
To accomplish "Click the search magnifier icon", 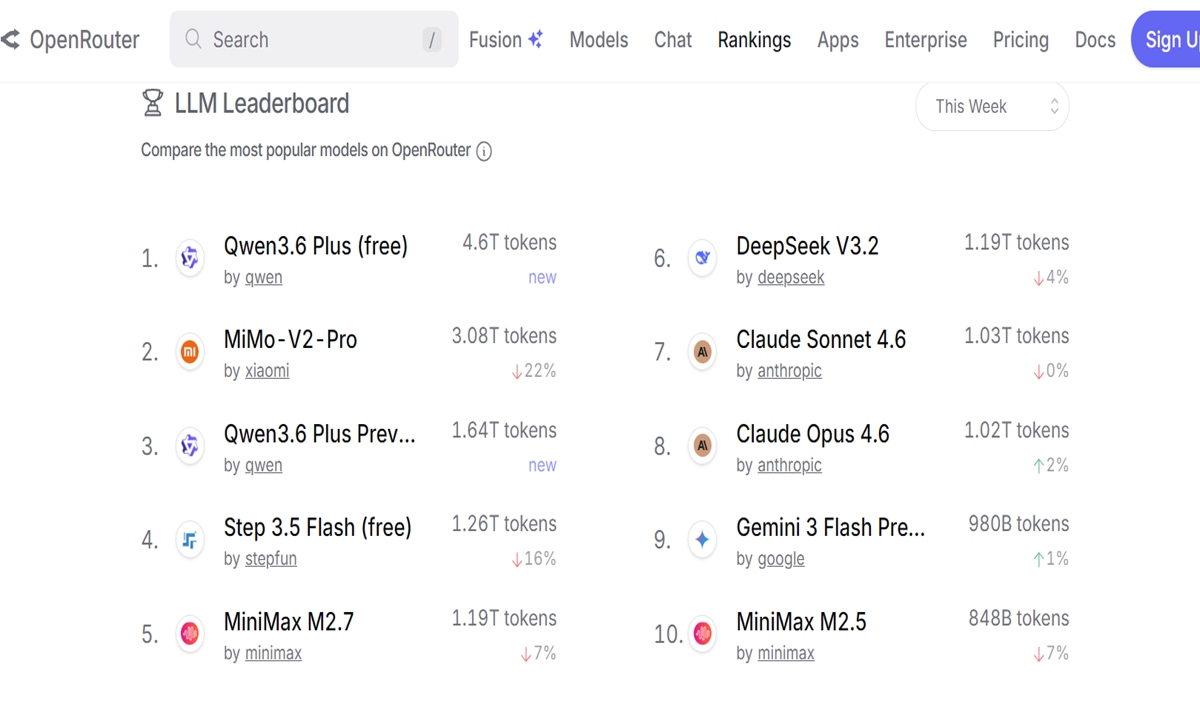I will (x=192, y=39).
